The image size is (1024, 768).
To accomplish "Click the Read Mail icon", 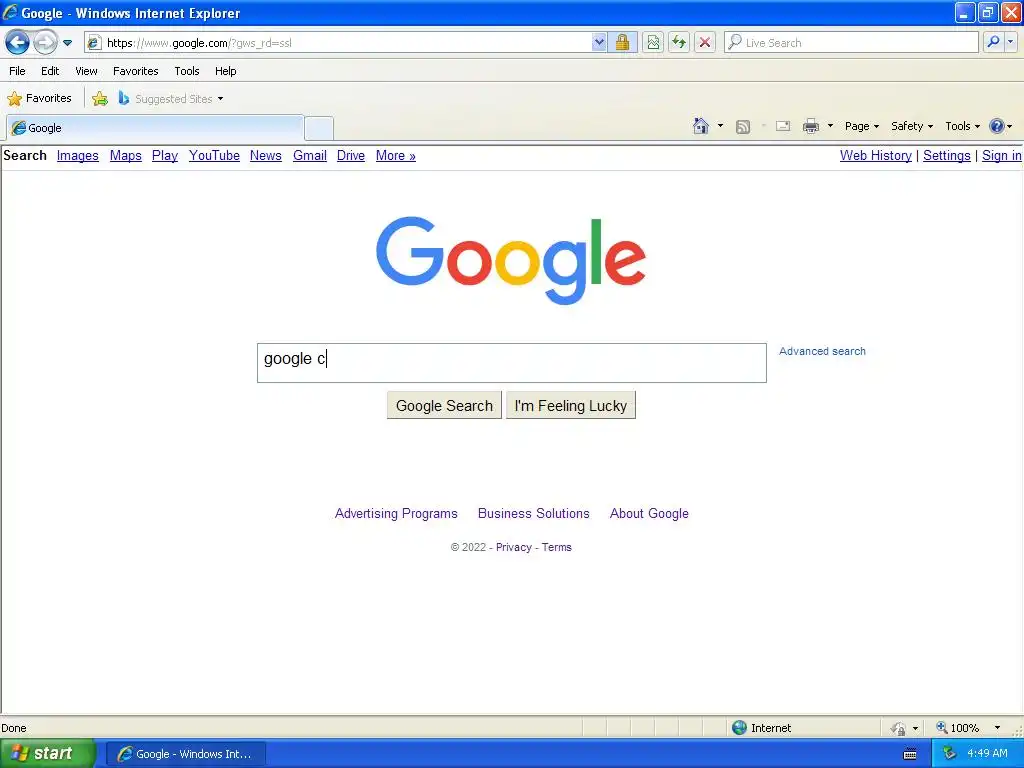I will click(783, 126).
